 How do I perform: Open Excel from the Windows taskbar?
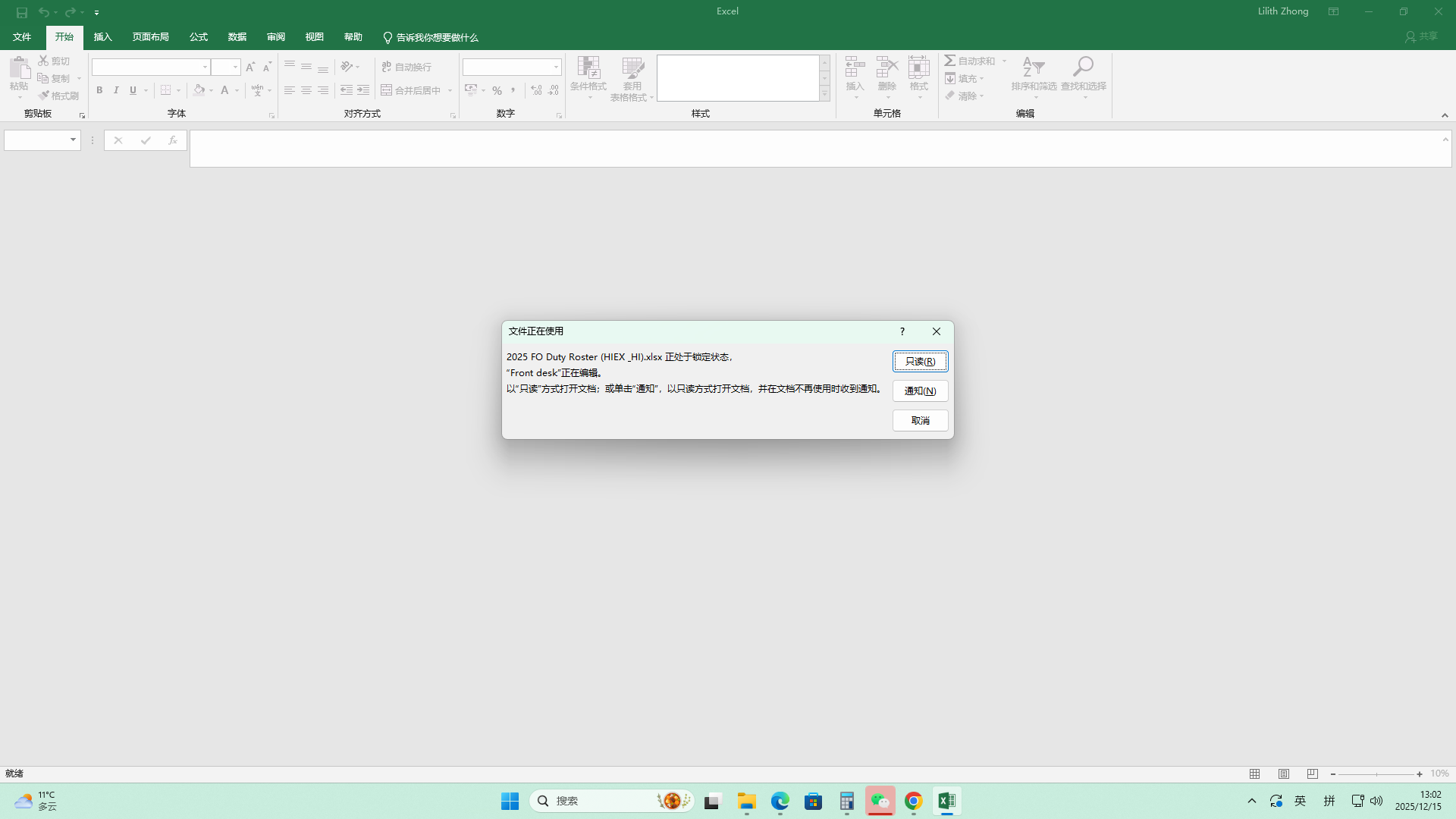click(x=946, y=801)
